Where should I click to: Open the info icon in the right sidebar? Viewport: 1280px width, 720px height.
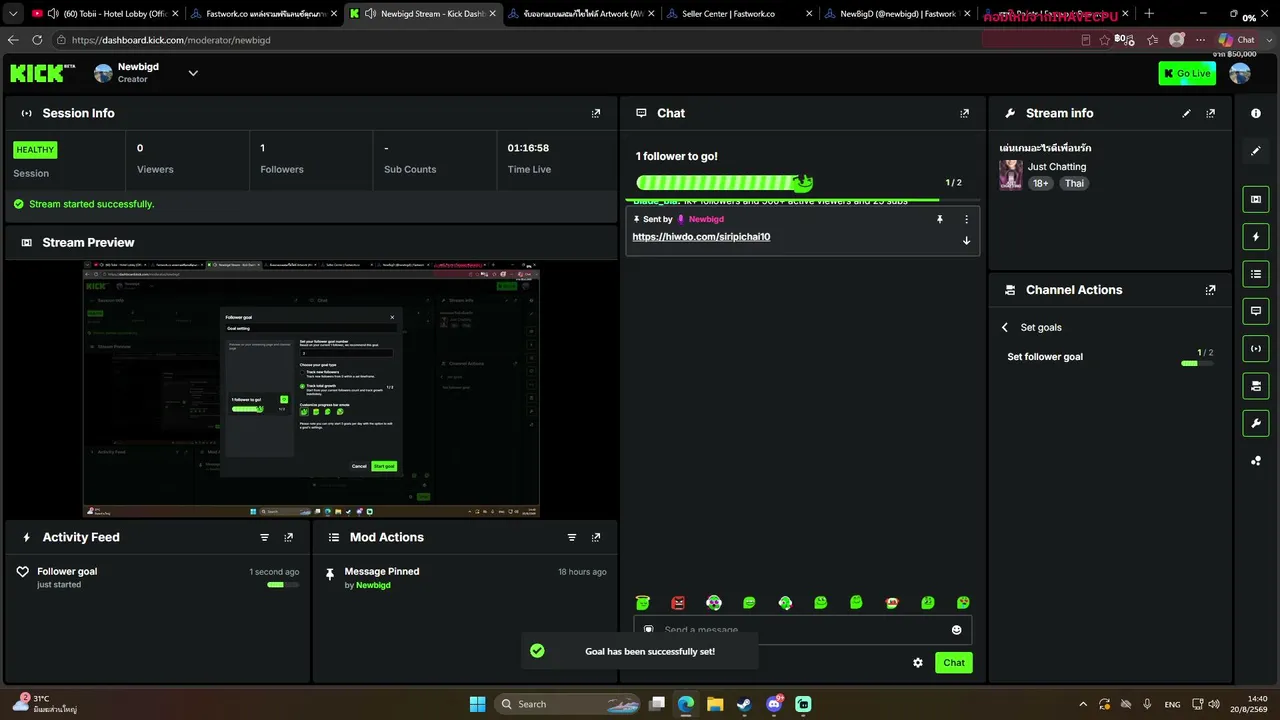[1256, 114]
